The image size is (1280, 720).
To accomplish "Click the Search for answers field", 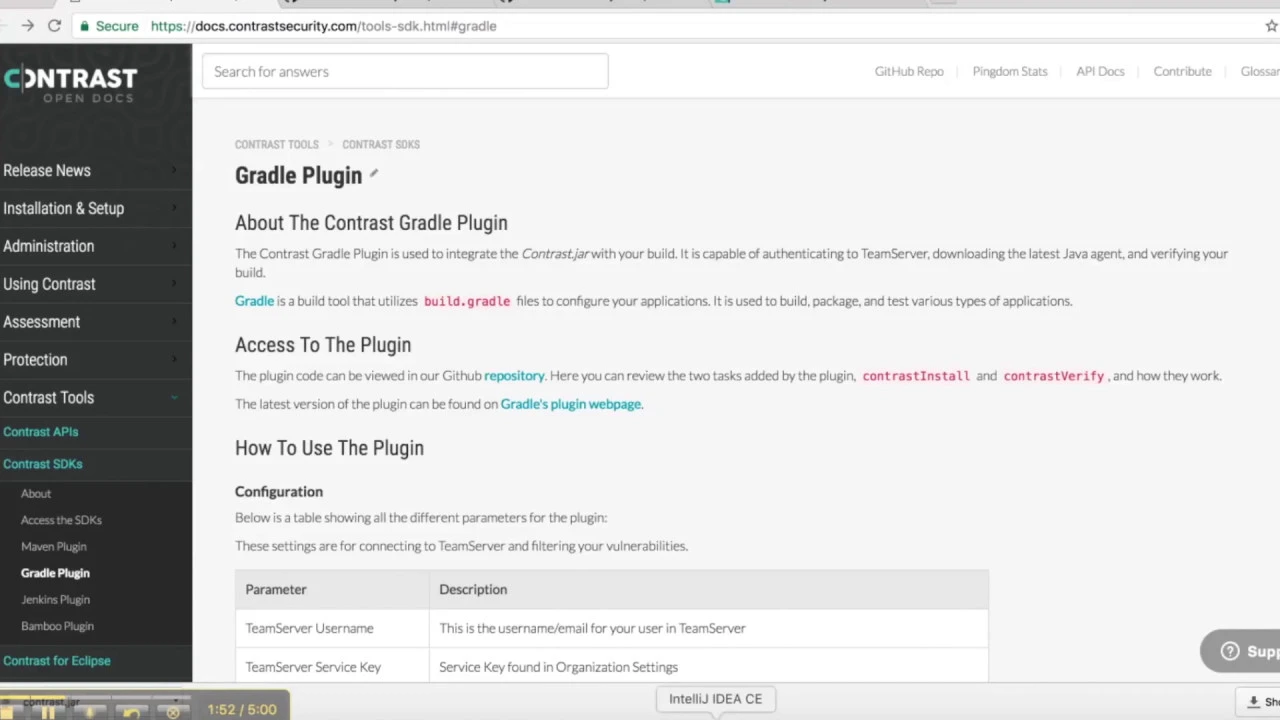I will (x=405, y=71).
